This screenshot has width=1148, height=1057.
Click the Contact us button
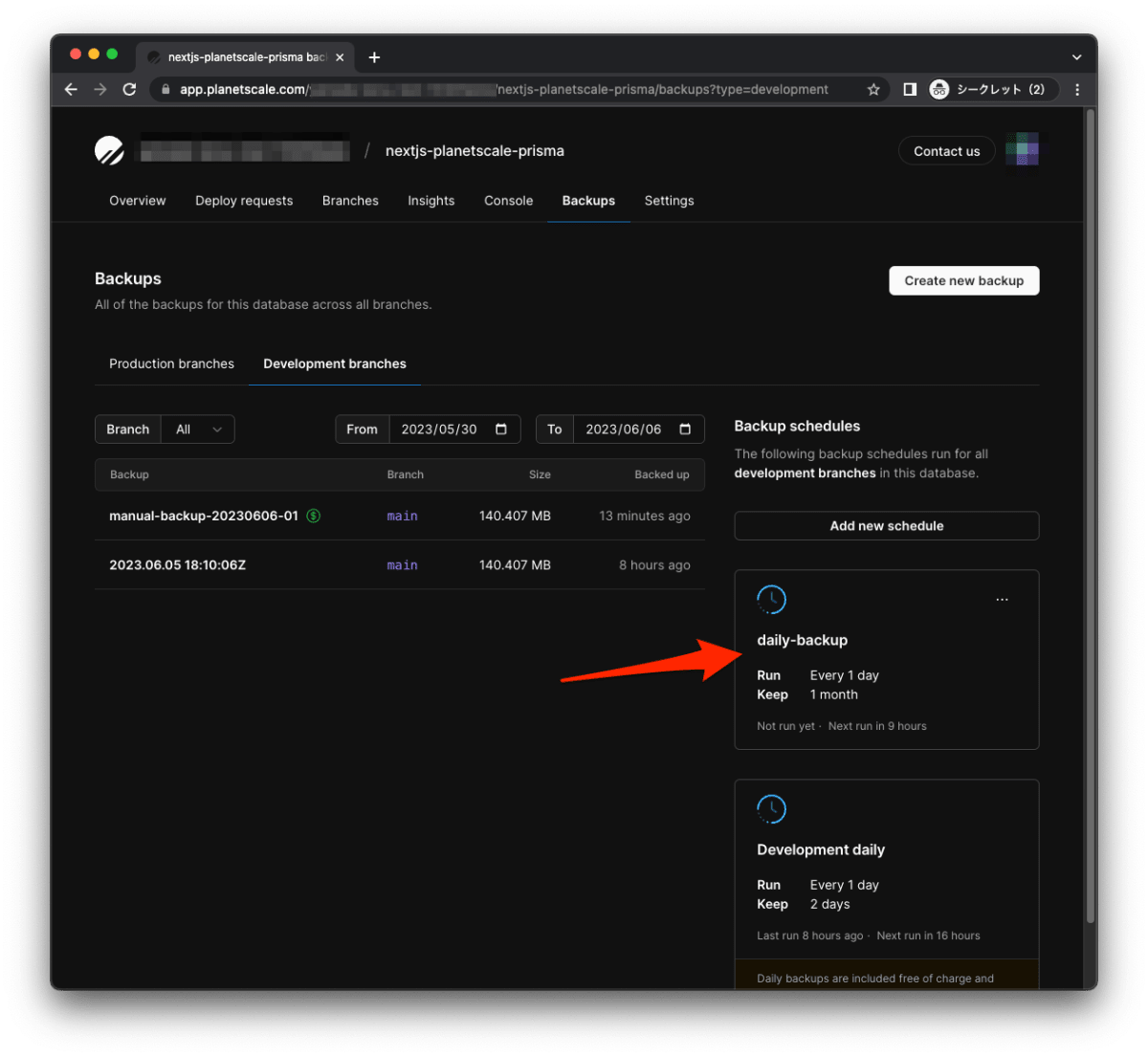coord(947,151)
